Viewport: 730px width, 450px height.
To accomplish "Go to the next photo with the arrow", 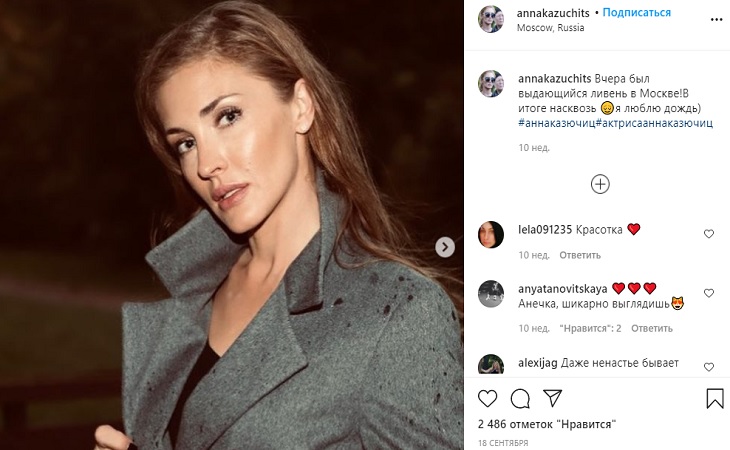I will click(445, 246).
